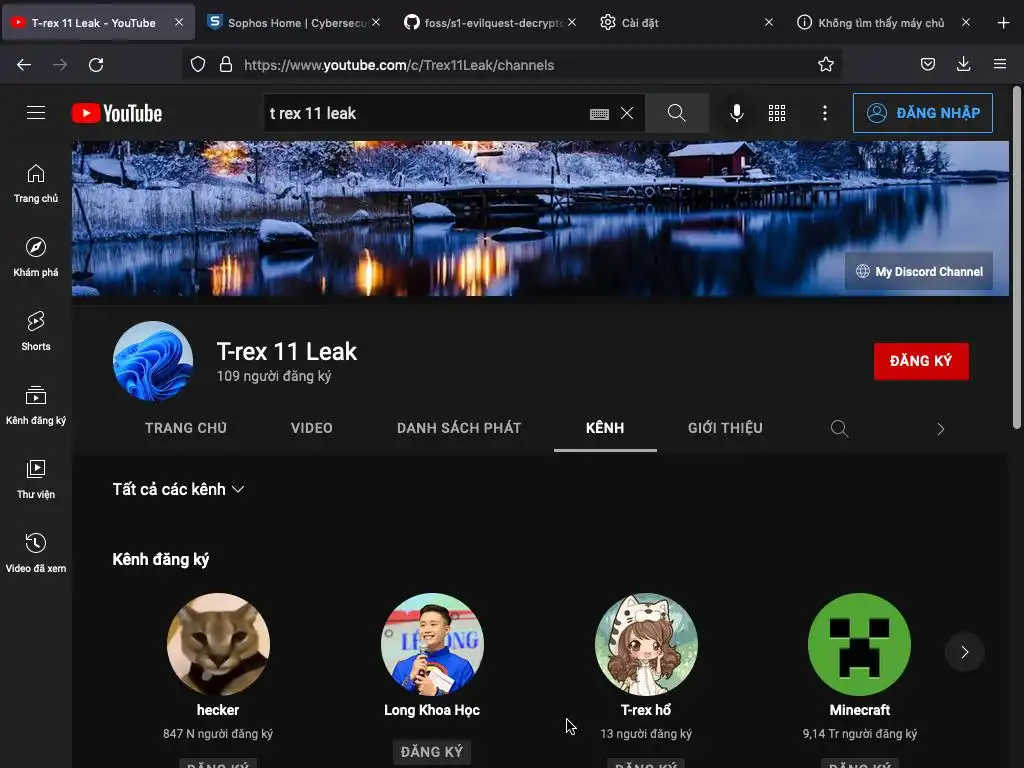Open Shorts in sidebar
Screen dimensions: 1024x768
tap(36, 331)
